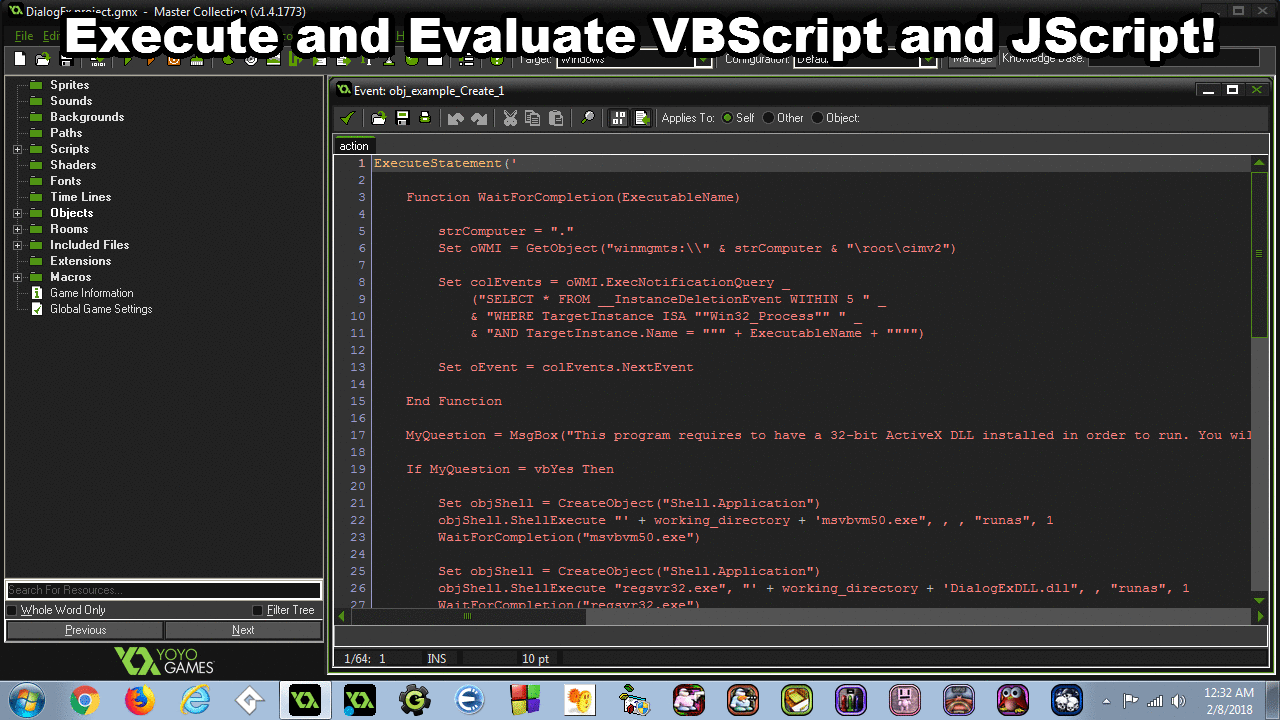Click the print code icon
The width and height of the screenshot is (1280, 720).
(425, 118)
